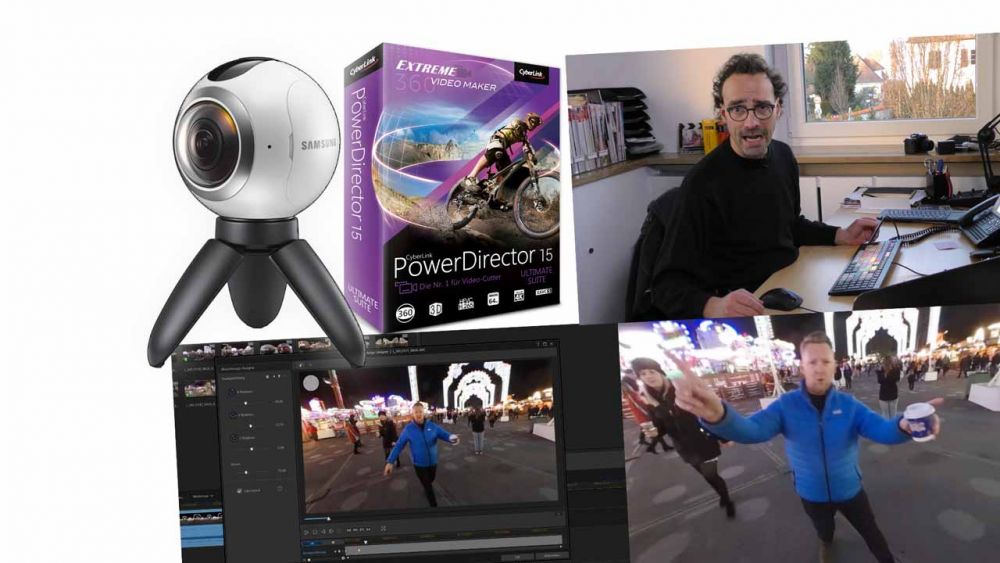Select the second media library thumbnail
Image resolution: width=1000 pixels, height=563 pixels.
pos(239,351)
